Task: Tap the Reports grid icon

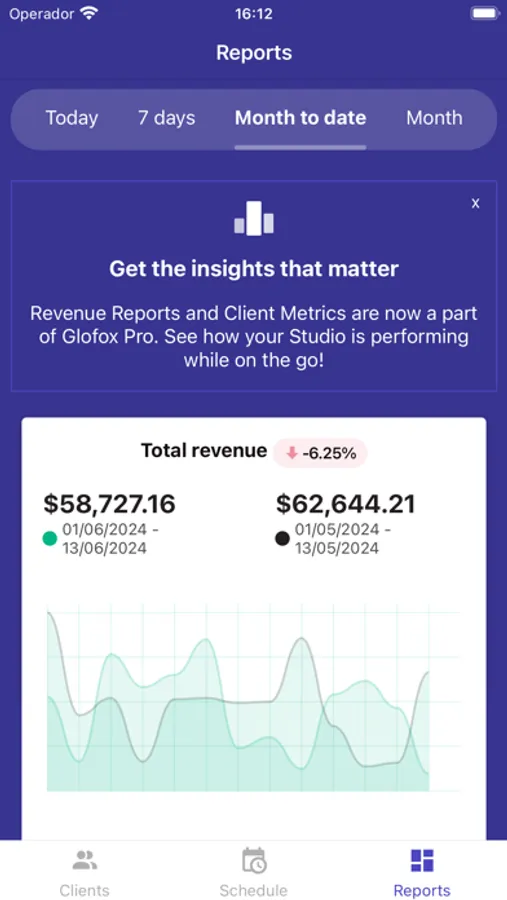Action: point(422,860)
